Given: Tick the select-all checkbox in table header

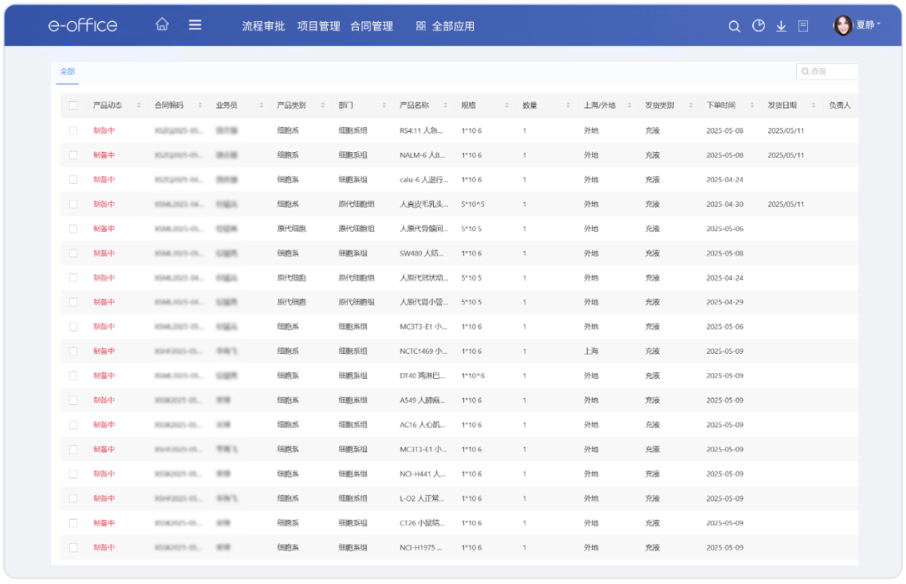Looking at the screenshot, I should point(73,105).
